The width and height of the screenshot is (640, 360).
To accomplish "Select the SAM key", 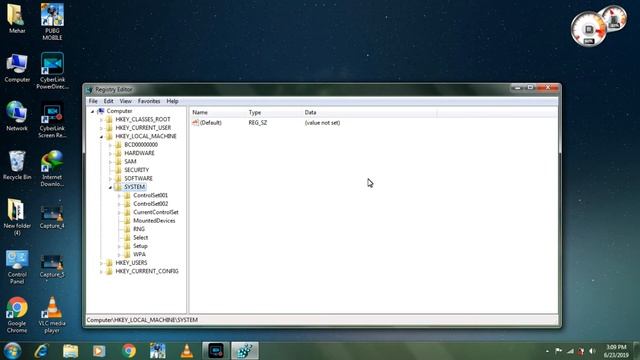I will coord(130,162).
